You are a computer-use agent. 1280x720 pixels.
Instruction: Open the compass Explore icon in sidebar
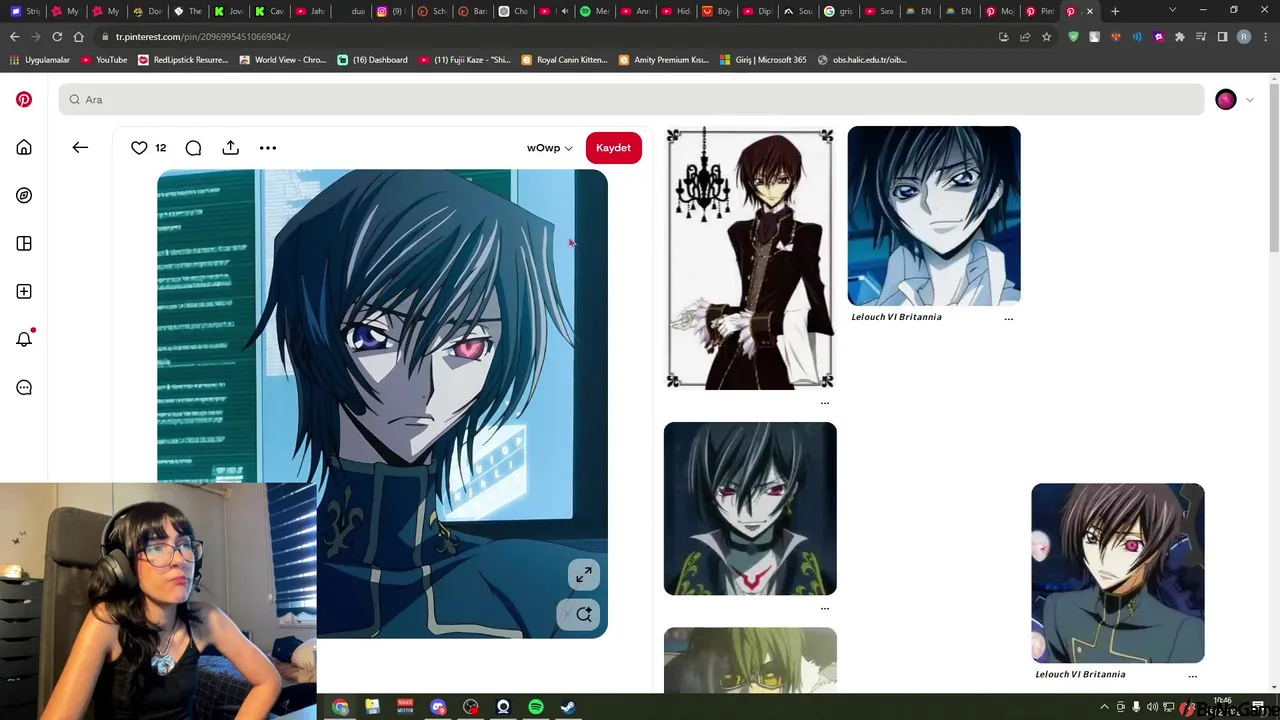point(24,196)
